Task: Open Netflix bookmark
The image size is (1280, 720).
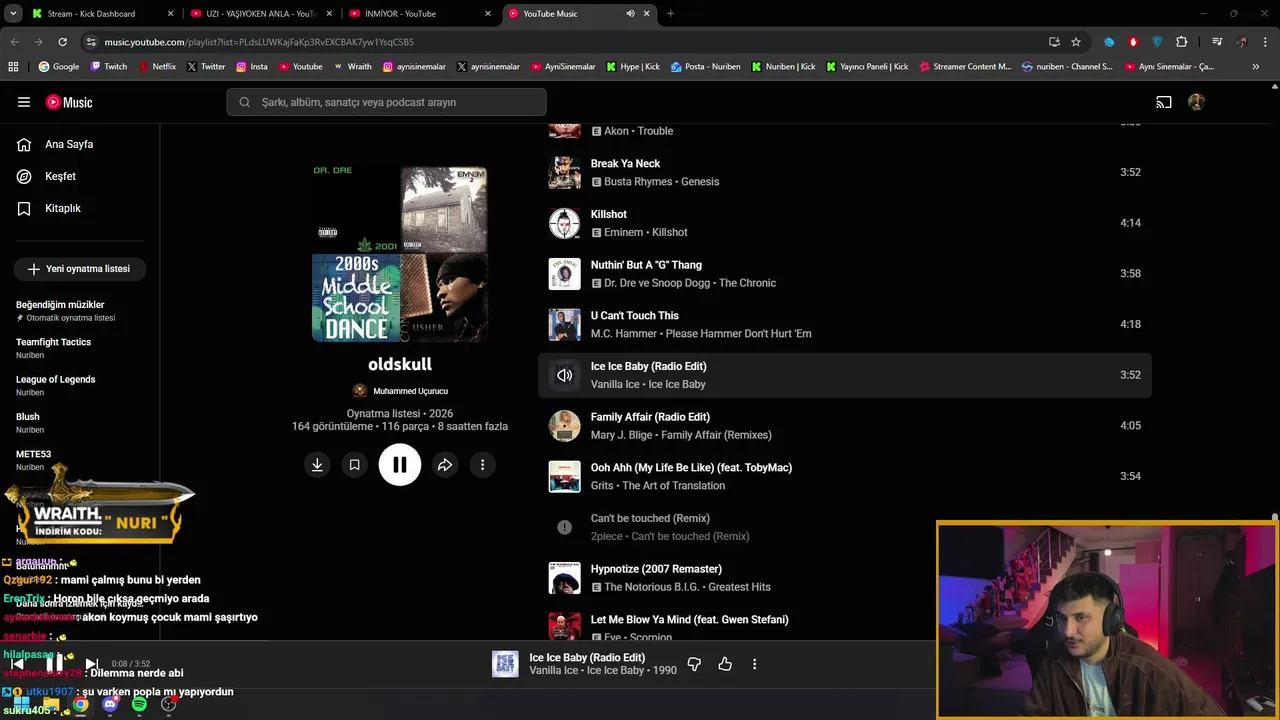Action: (156, 67)
